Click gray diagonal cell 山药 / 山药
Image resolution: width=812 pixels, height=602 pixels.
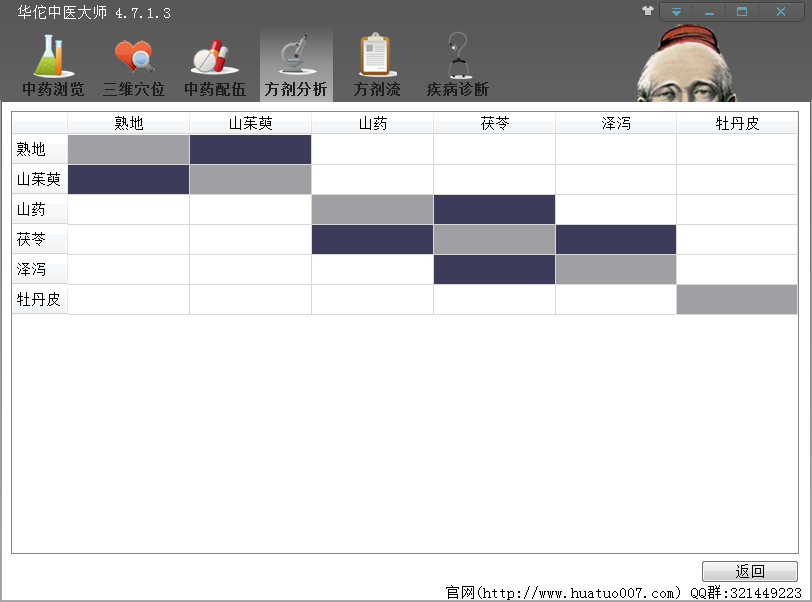click(x=372, y=209)
